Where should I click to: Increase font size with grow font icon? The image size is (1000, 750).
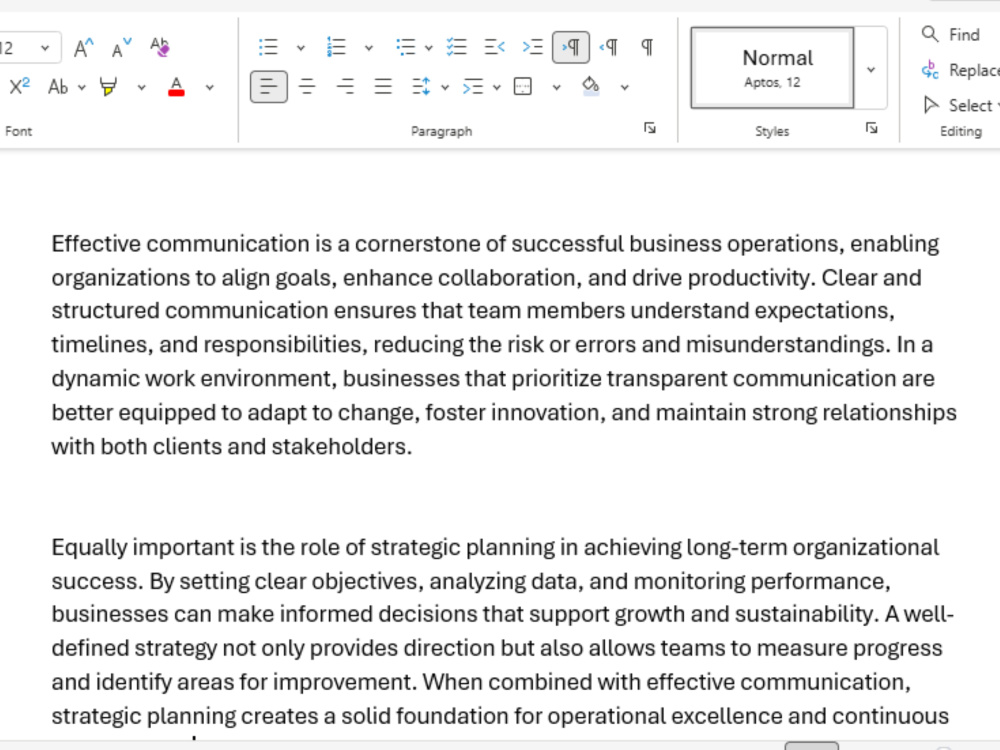point(84,48)
